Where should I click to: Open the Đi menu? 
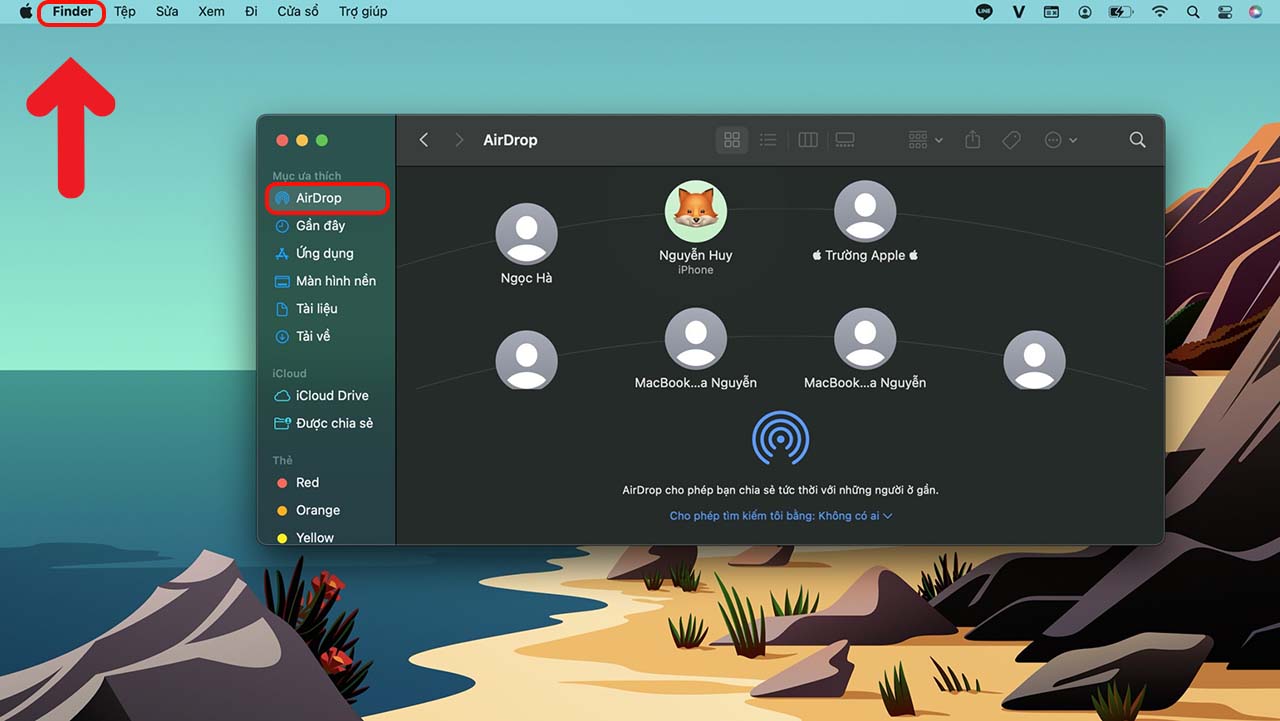[x=251, y=12]
